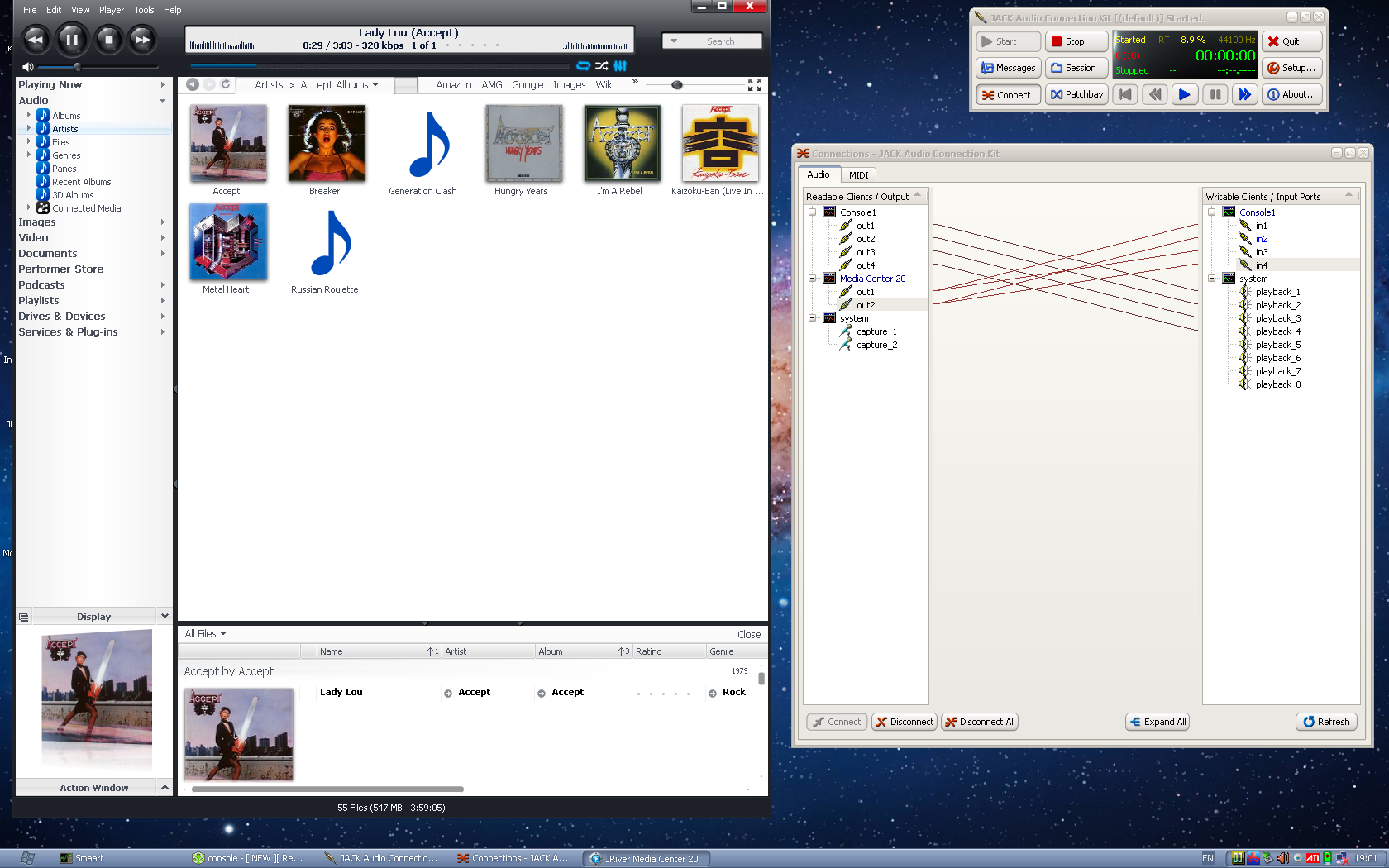1389x868 pixels.
Task: Click Disconnect All in Connections window
Action: click(x=980, y=722)
